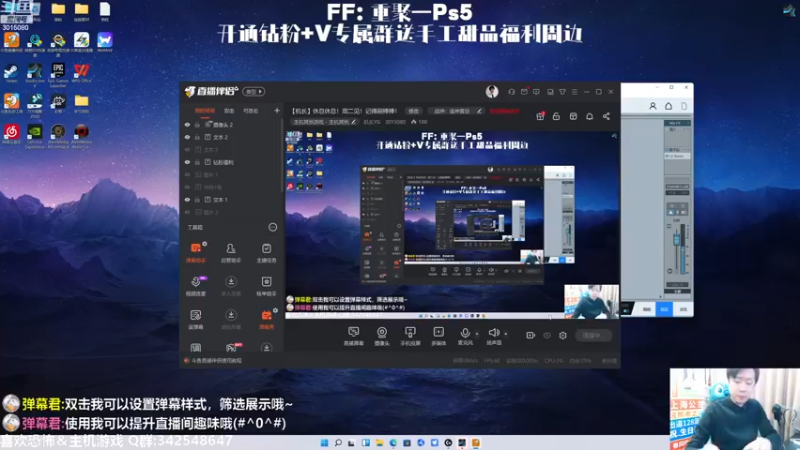Viewport: 800px width, 450px height.
Task: Open taskbar Search icon
Action: [338, 443]
